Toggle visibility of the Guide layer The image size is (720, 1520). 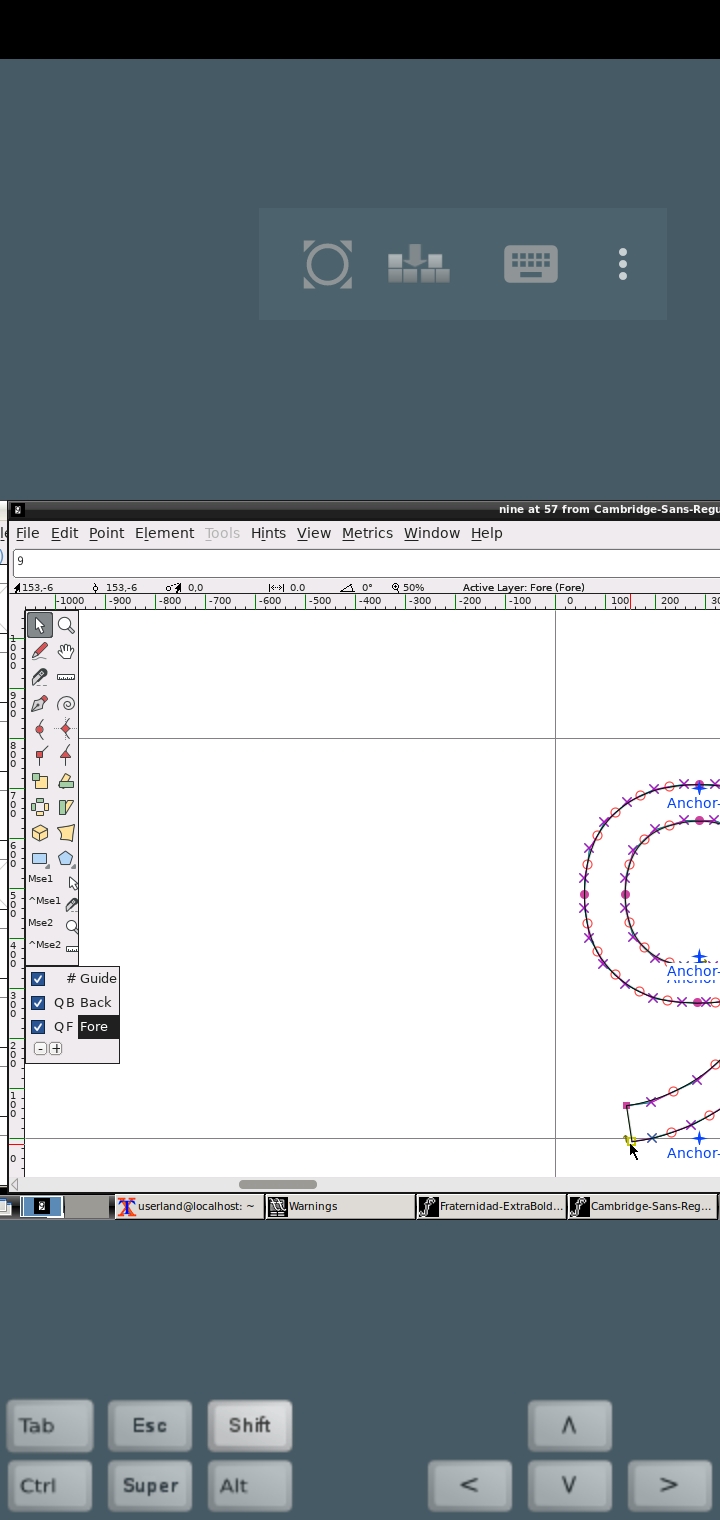(x=38, y=979)
